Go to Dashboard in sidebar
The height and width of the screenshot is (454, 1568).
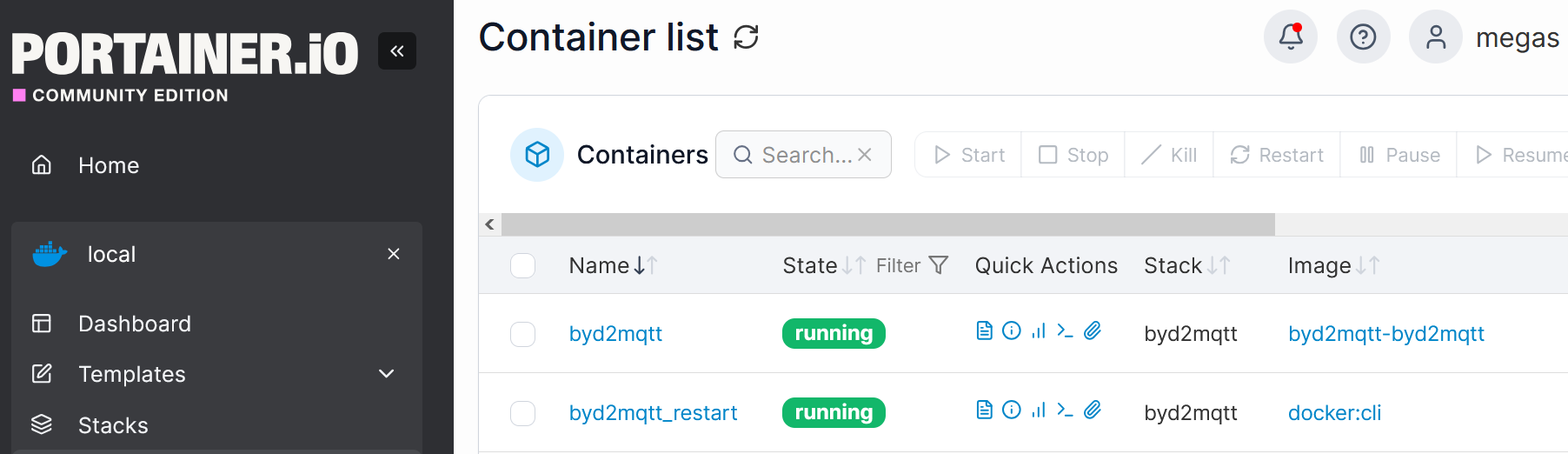[134, 324]
